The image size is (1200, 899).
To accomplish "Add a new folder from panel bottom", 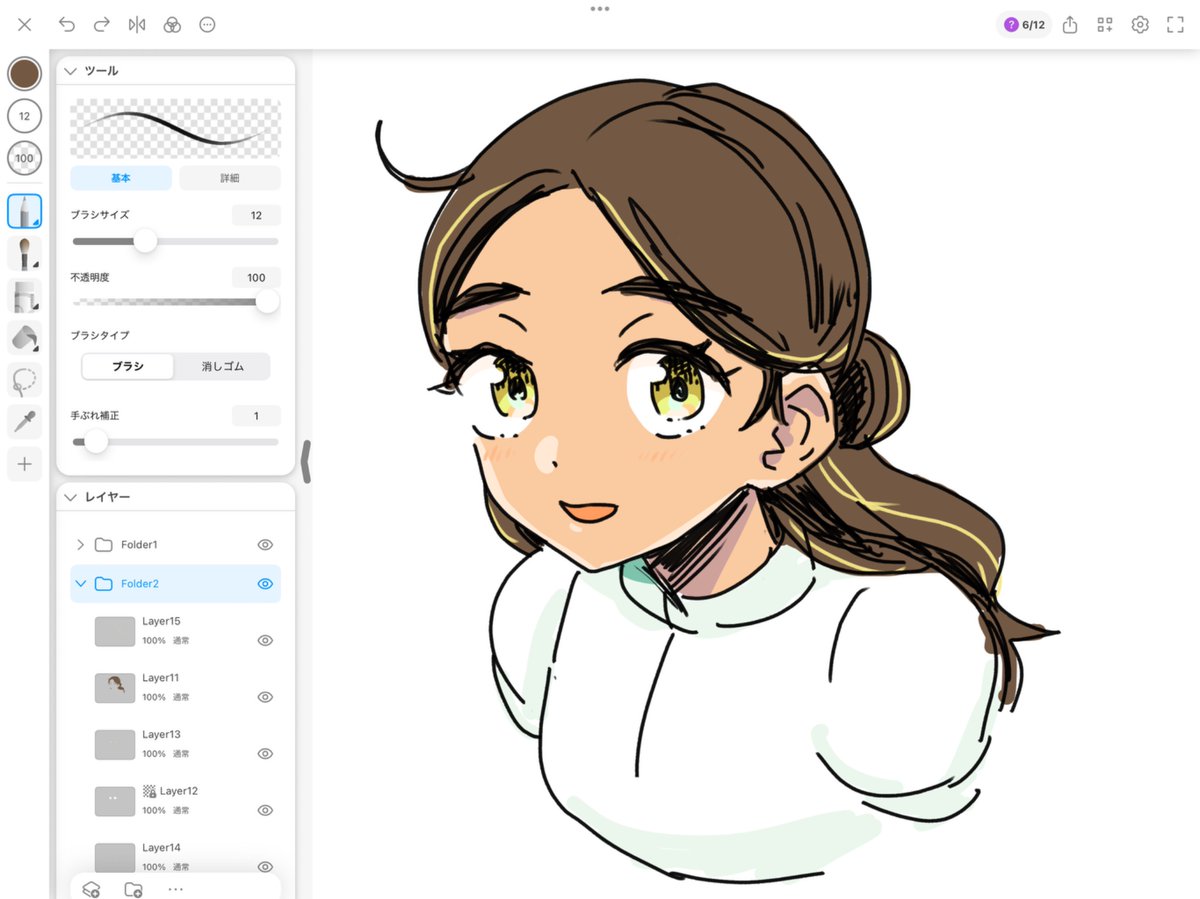I will pyautogui.click(x=133, y=889).
